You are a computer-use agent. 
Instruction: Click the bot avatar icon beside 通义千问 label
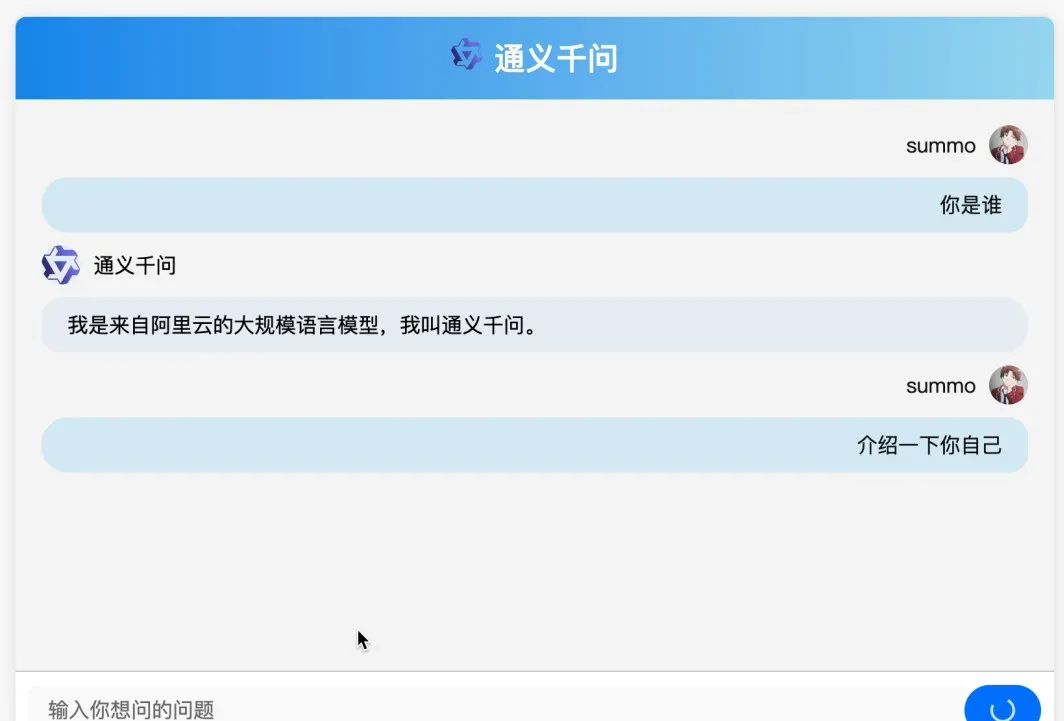click(60, 265)
